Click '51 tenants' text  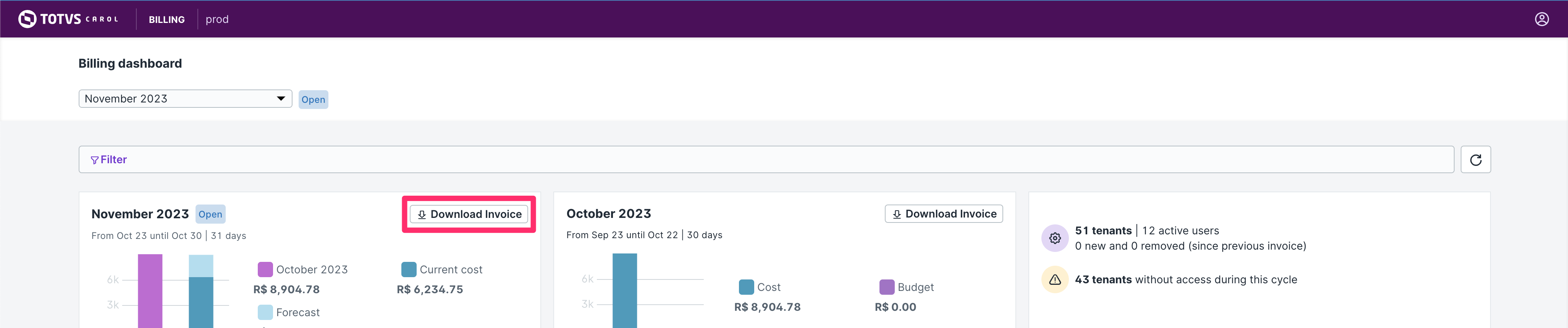click(x=1103, y=231)
